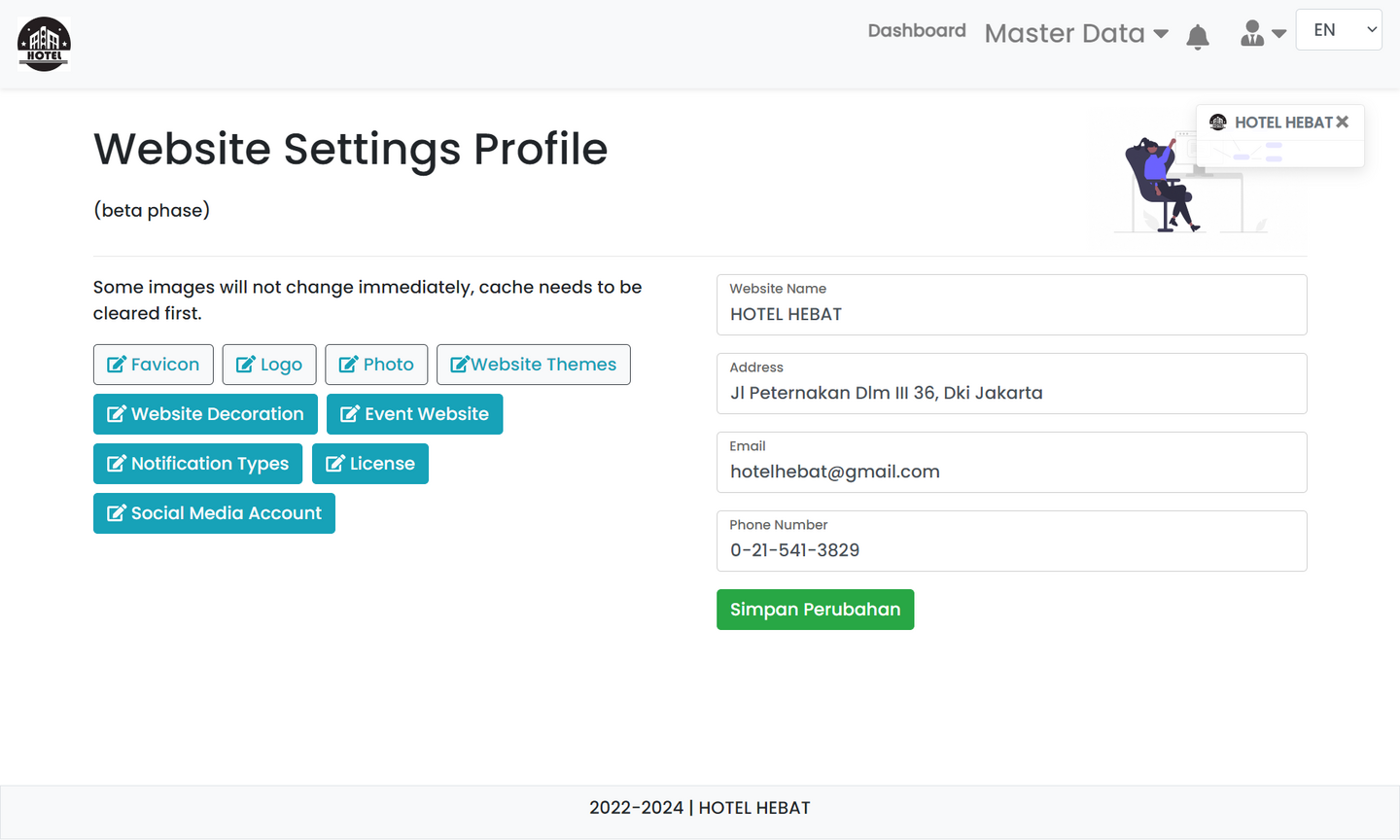Click the Event Website button
The height and width of the screenshot is (840, 1400).
point(414,414)
